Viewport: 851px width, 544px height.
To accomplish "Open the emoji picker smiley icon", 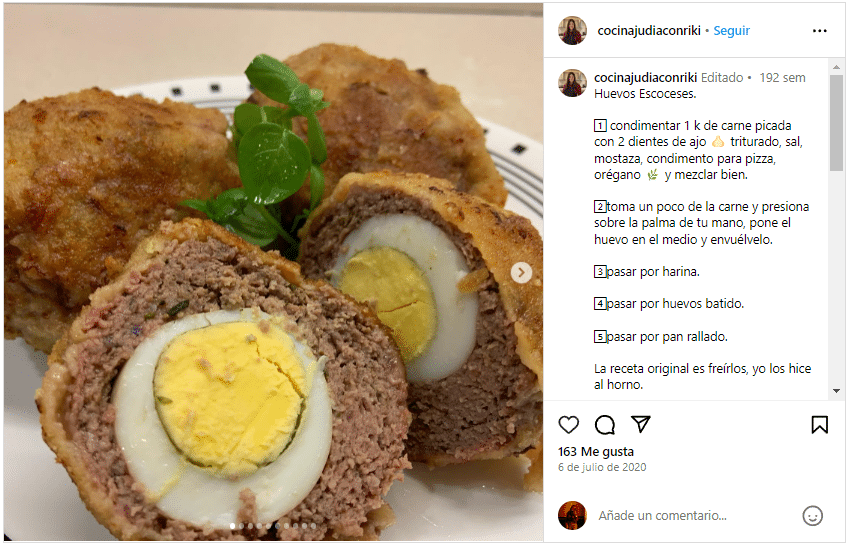I will [x=812, y=516].
